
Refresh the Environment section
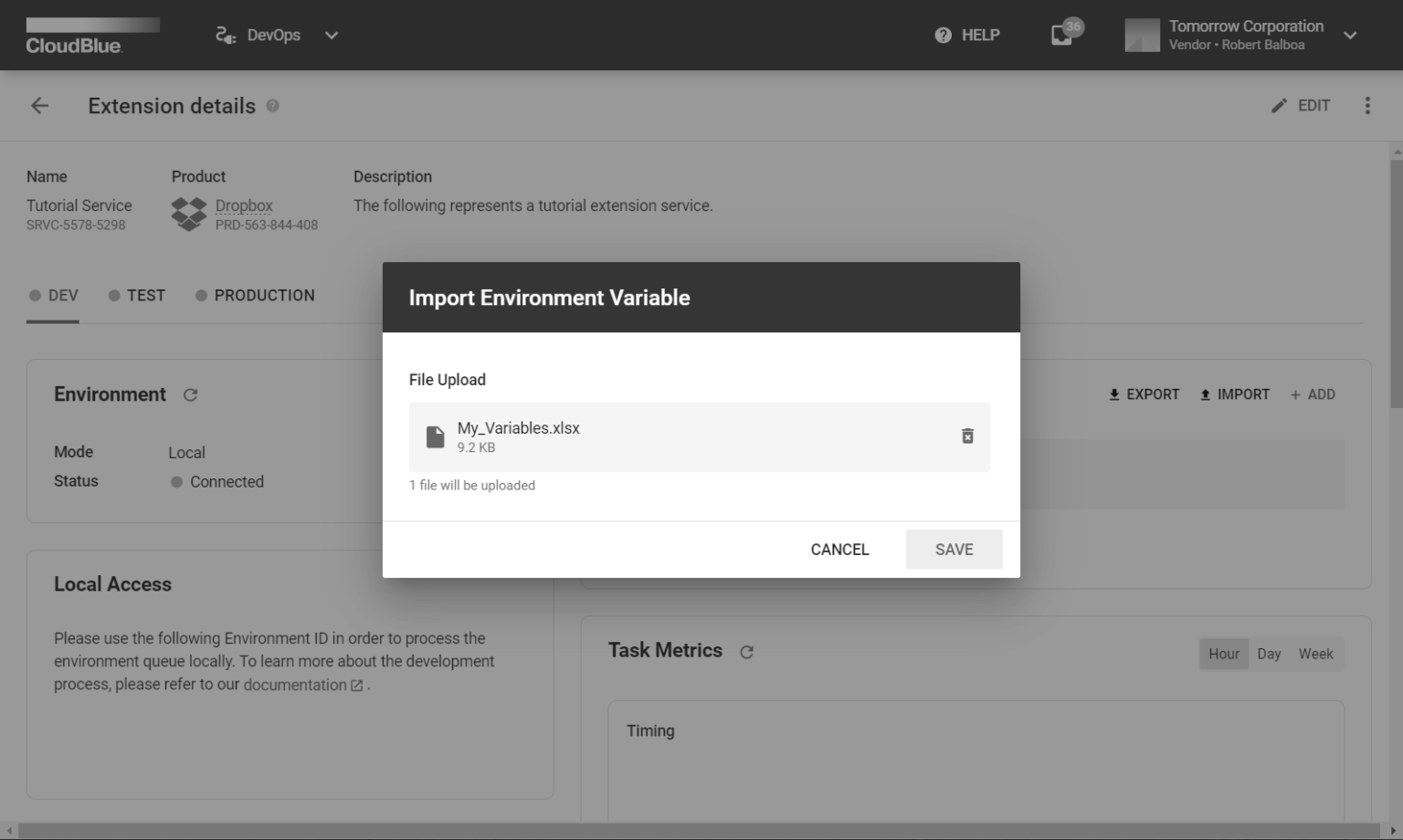[x=190, y=395]
